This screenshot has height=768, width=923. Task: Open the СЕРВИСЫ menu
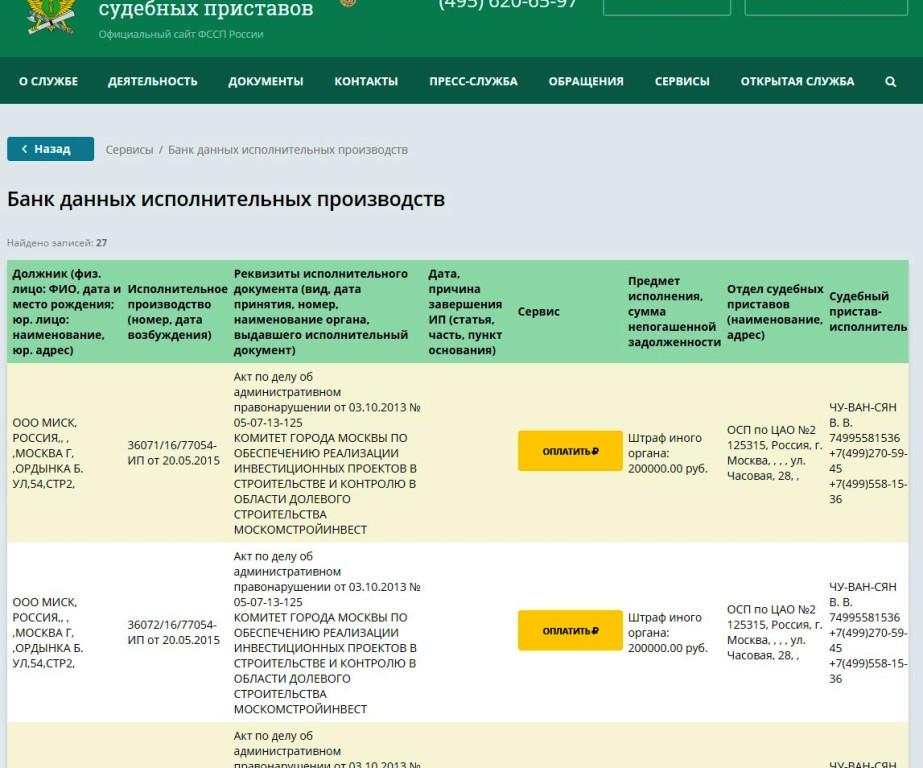[x=682, y=82]
